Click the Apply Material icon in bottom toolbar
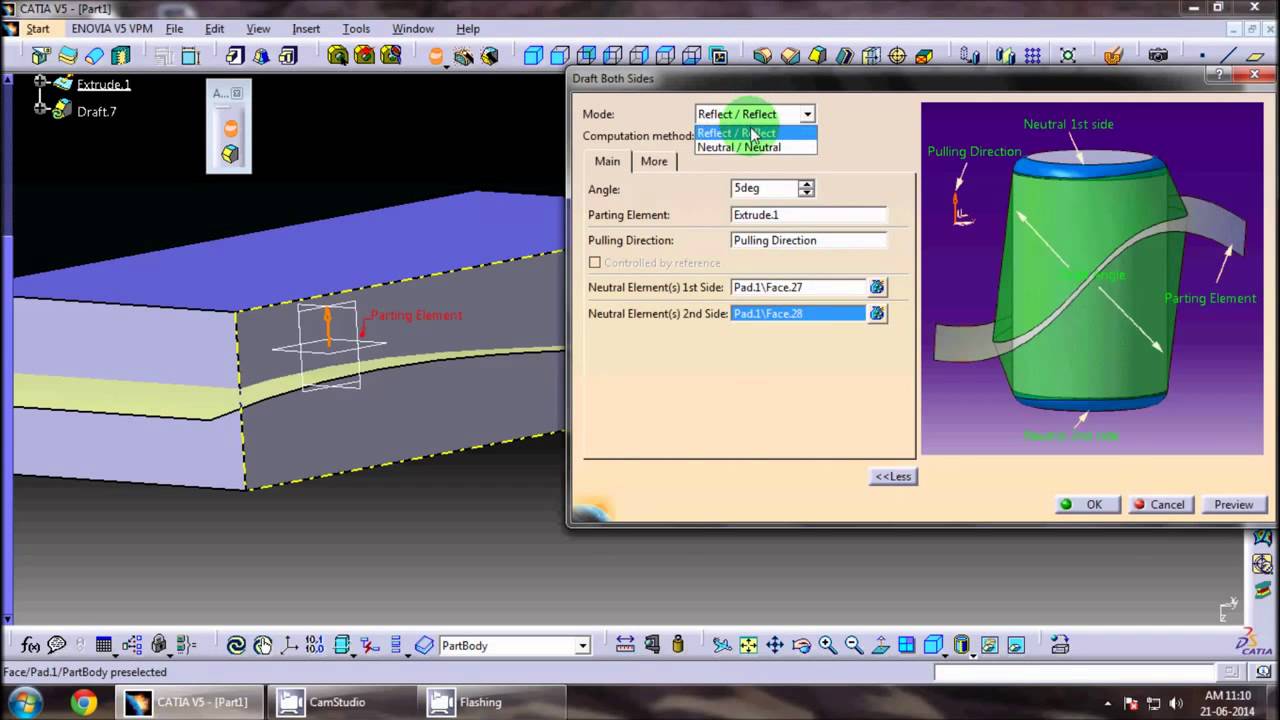 [x=1060, y=646]
